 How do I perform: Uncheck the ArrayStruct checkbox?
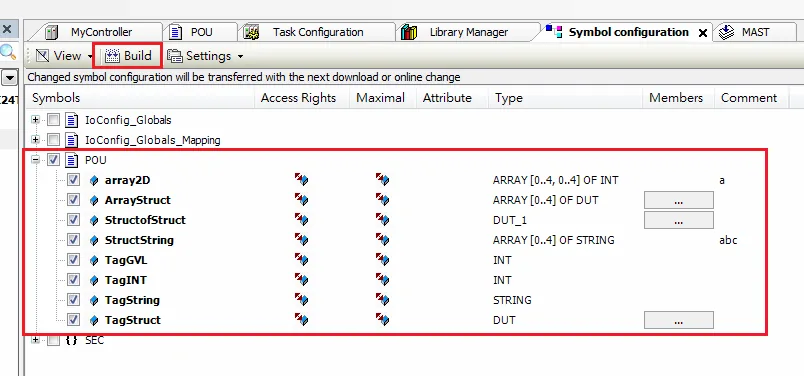click(x=73, y=200)
